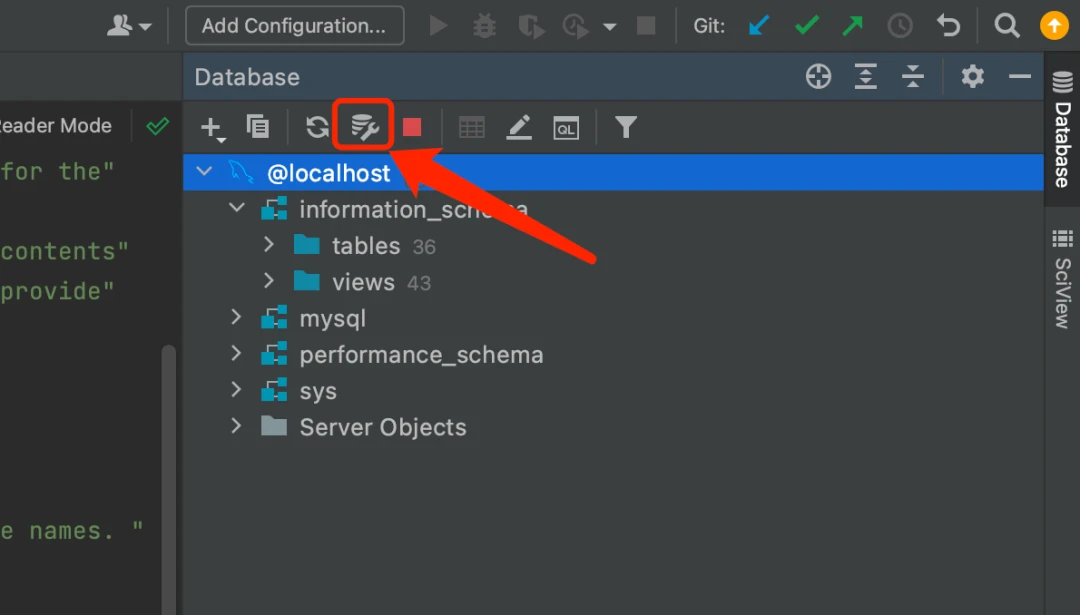
Task: Open the table editor grid icon
Action: 471,127
